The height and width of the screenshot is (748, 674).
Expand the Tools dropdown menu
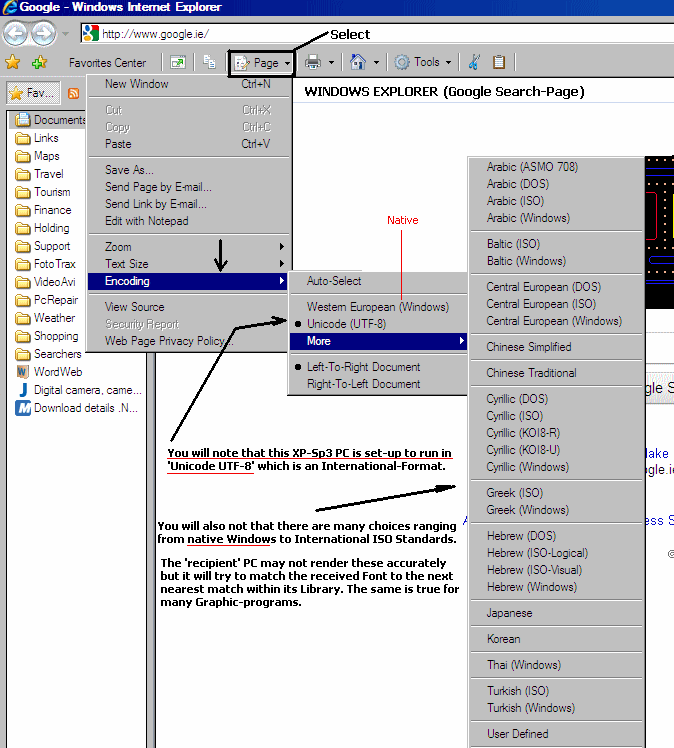[x=421, y=62]
